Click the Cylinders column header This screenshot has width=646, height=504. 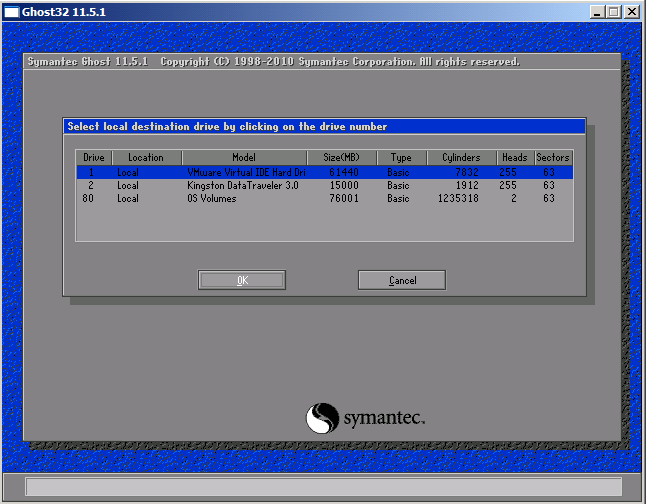(x=461, y=158)
